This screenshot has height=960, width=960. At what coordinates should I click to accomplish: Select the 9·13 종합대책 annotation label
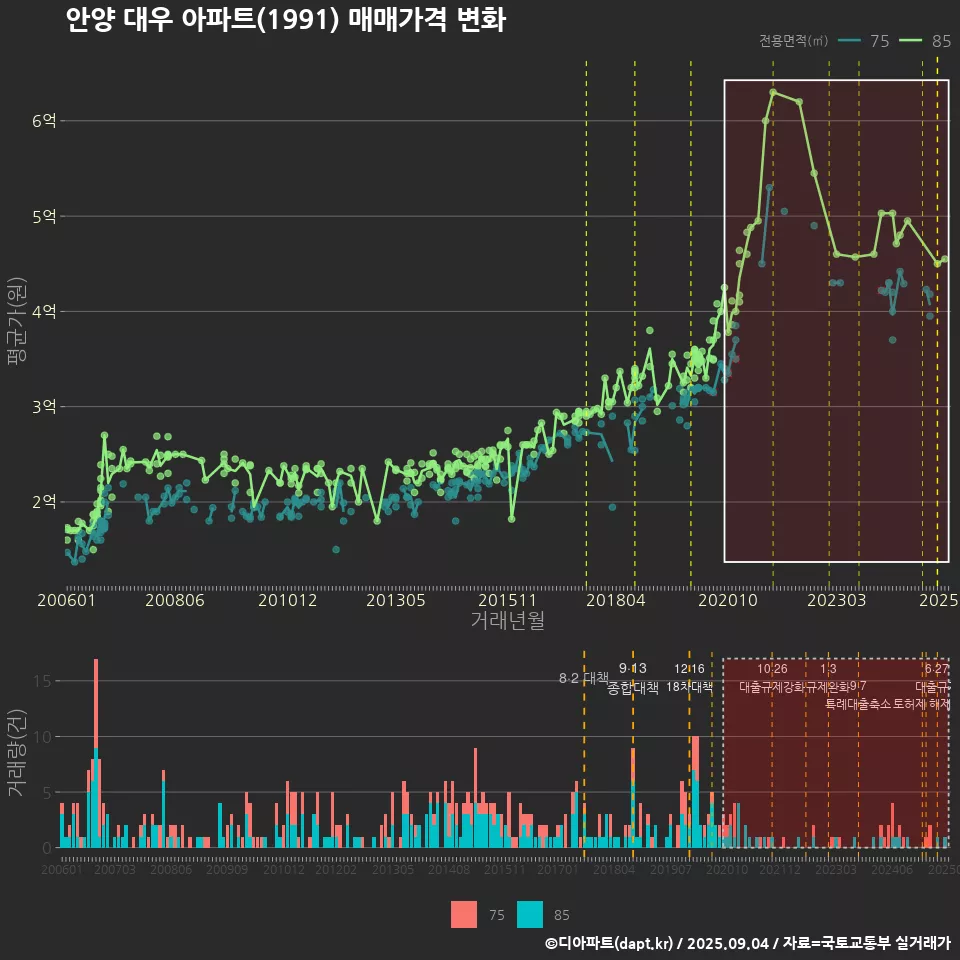[632, 678]
